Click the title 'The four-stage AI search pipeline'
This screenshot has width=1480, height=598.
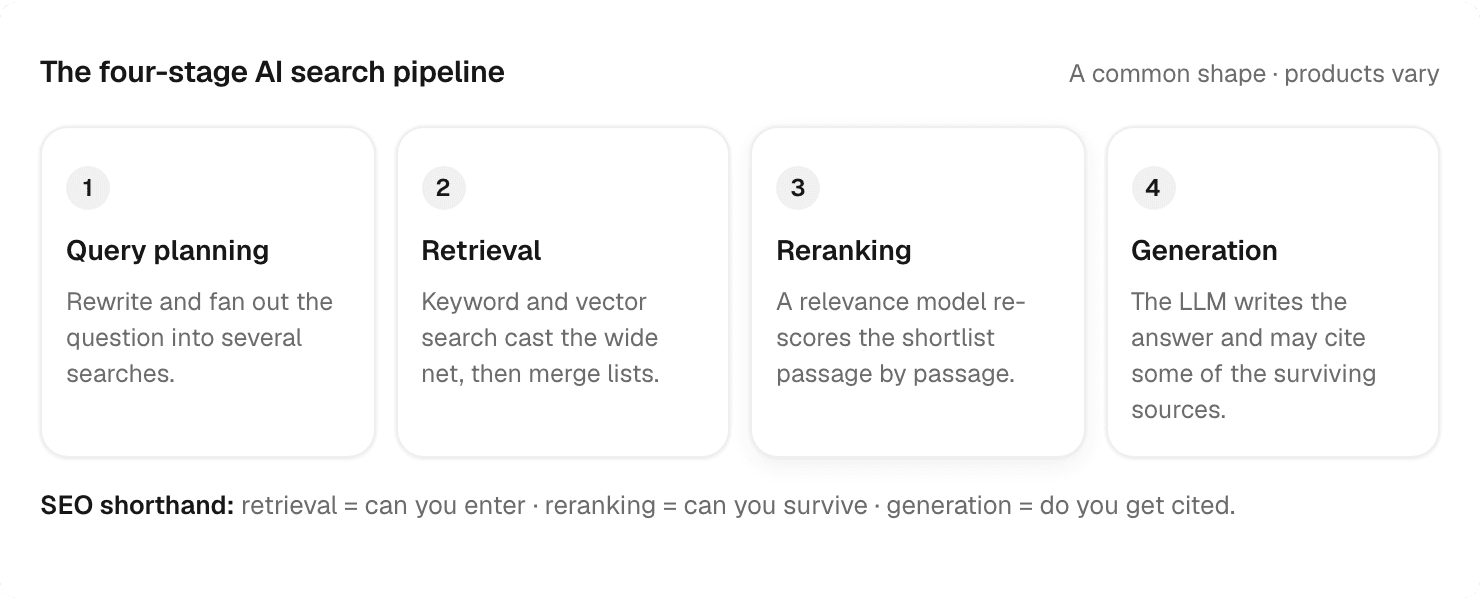coord(272,72)
